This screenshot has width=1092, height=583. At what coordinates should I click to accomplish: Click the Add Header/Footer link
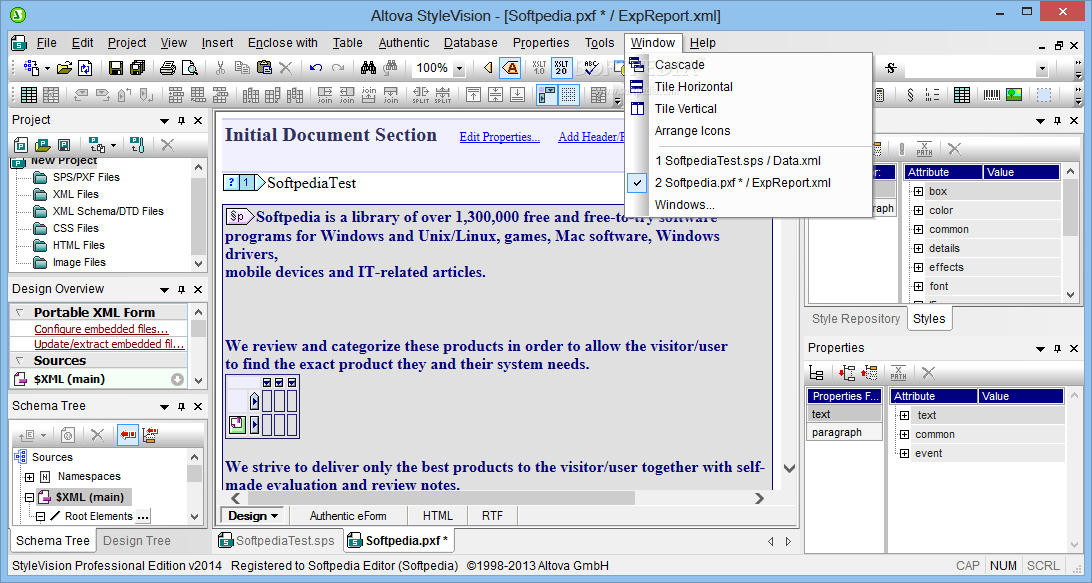coord(591,137)
